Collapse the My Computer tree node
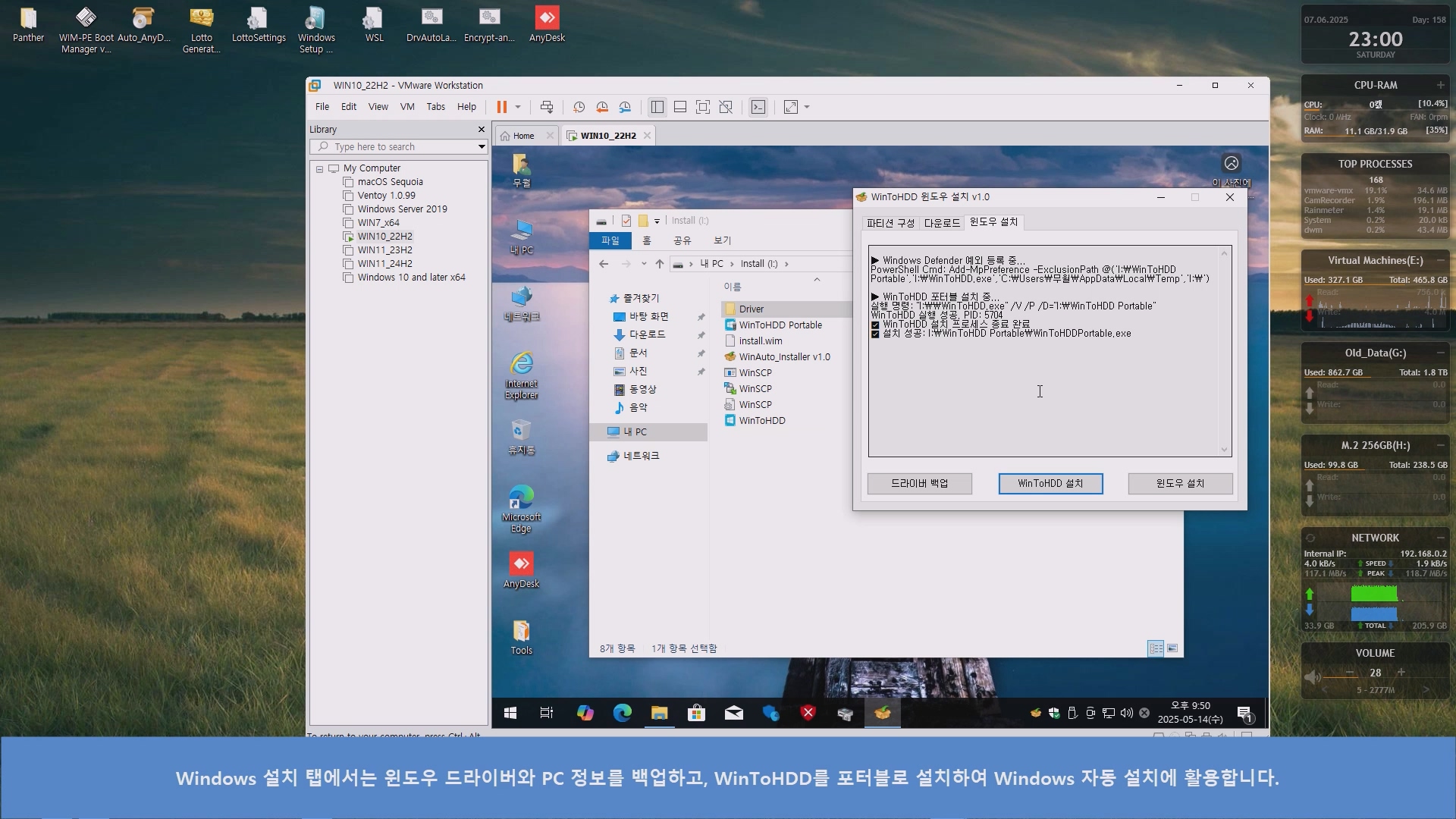 click(320, 169)
